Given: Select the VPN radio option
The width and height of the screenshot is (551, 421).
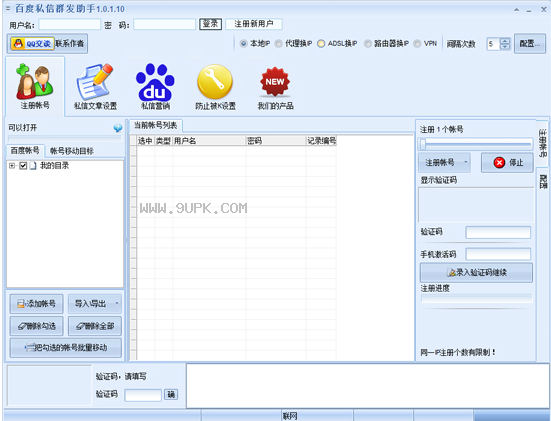Looking at the screenshot, I should pos(417,44).
